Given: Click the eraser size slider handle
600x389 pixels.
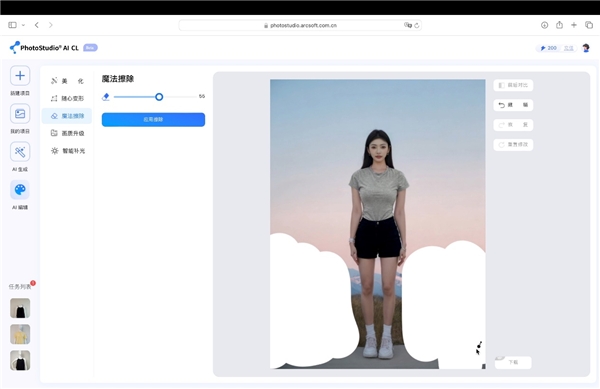Looking at the screenshot, I should pyautogui.click(x=159, y=97).
